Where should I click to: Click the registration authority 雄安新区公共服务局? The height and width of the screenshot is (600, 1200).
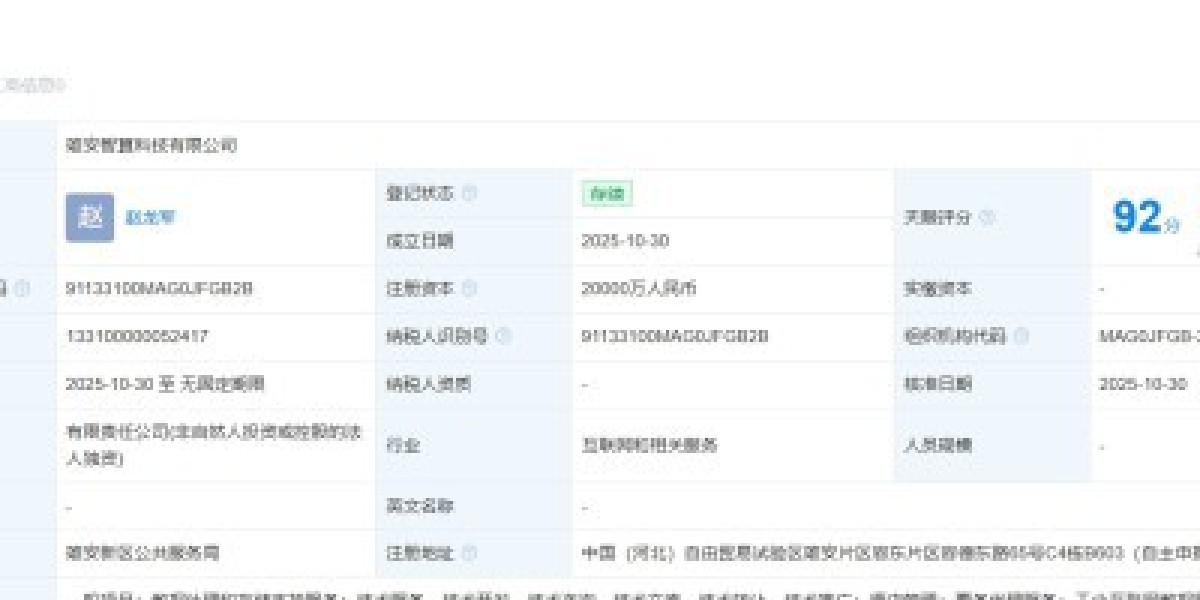(142, 553)
